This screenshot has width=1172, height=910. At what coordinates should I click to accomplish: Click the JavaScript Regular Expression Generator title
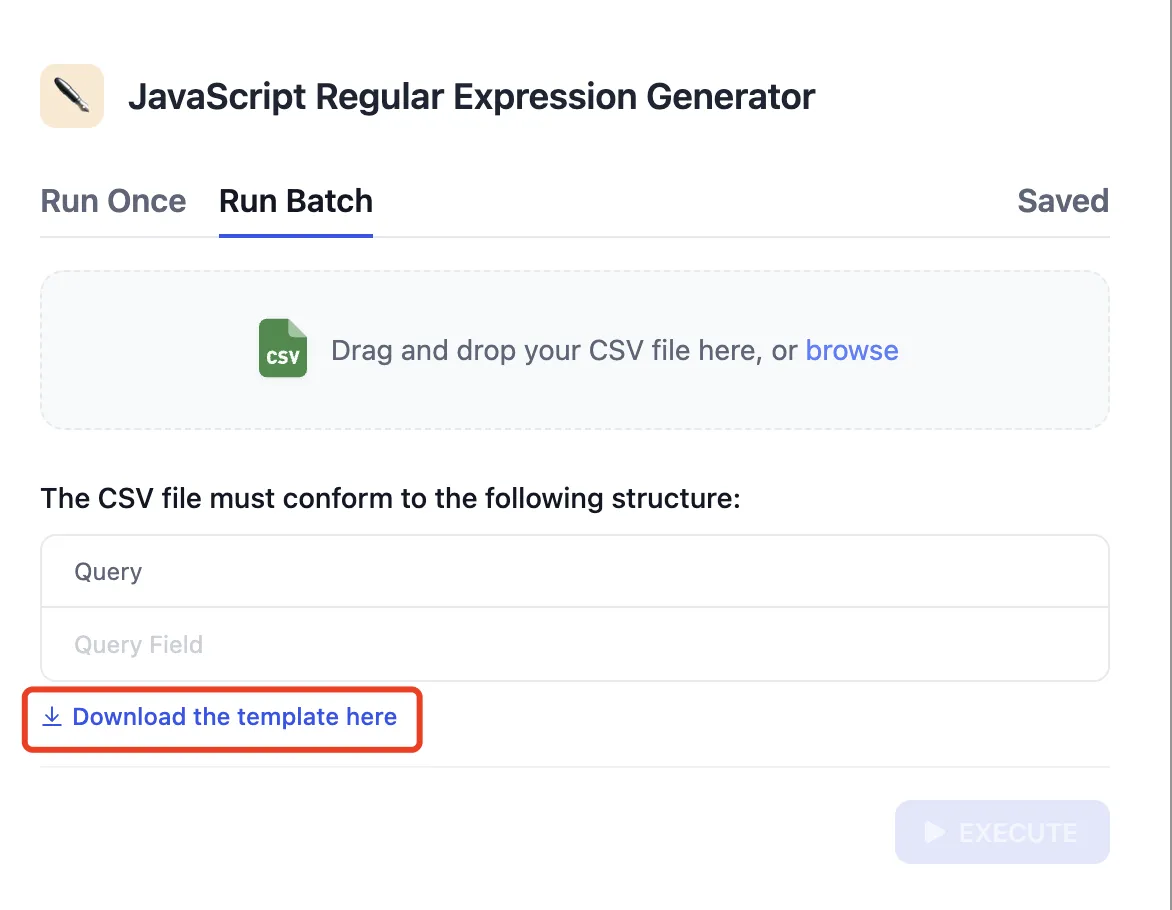tap(471, 97)
